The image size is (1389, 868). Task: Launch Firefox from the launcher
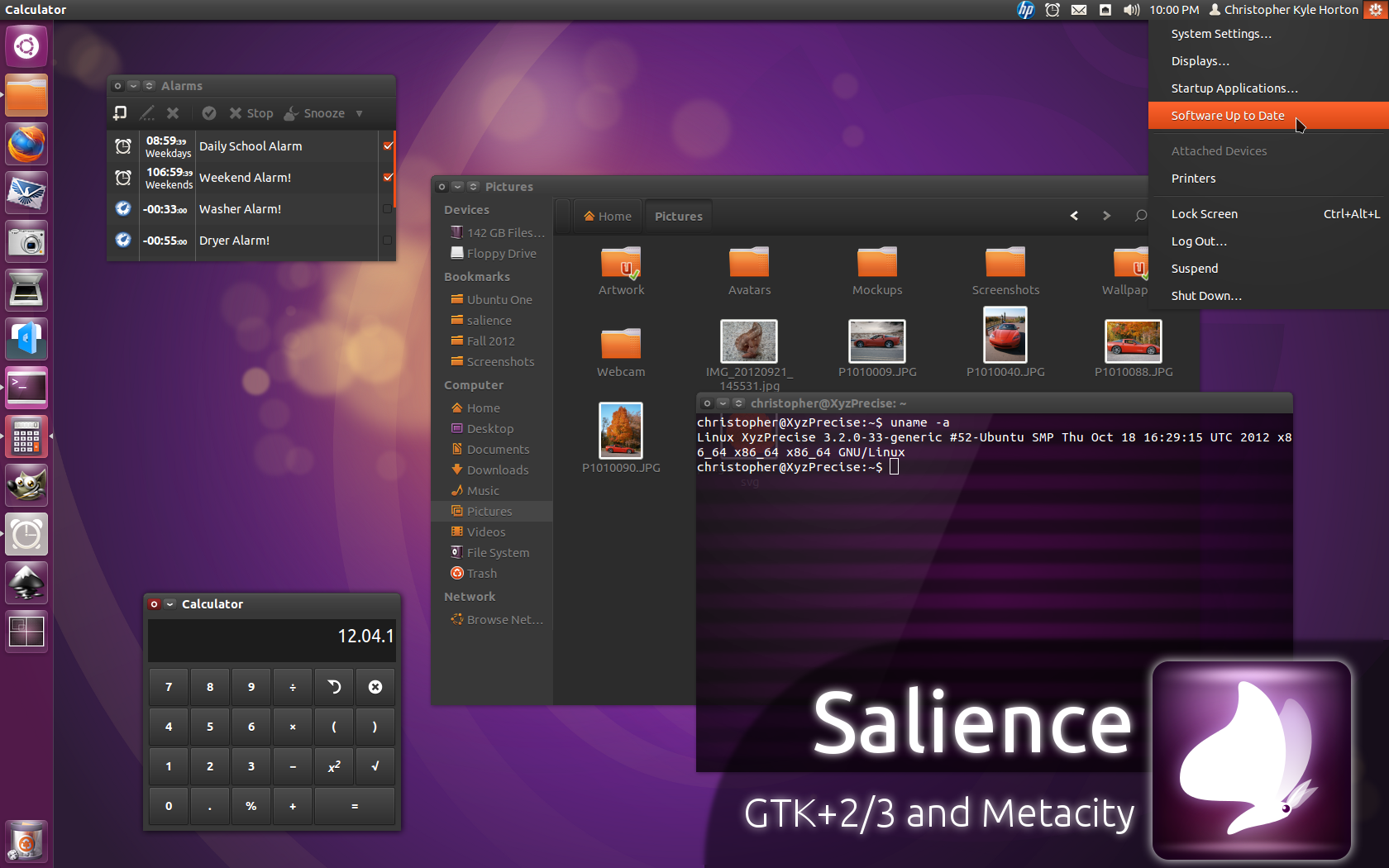[x=26, y=145]
